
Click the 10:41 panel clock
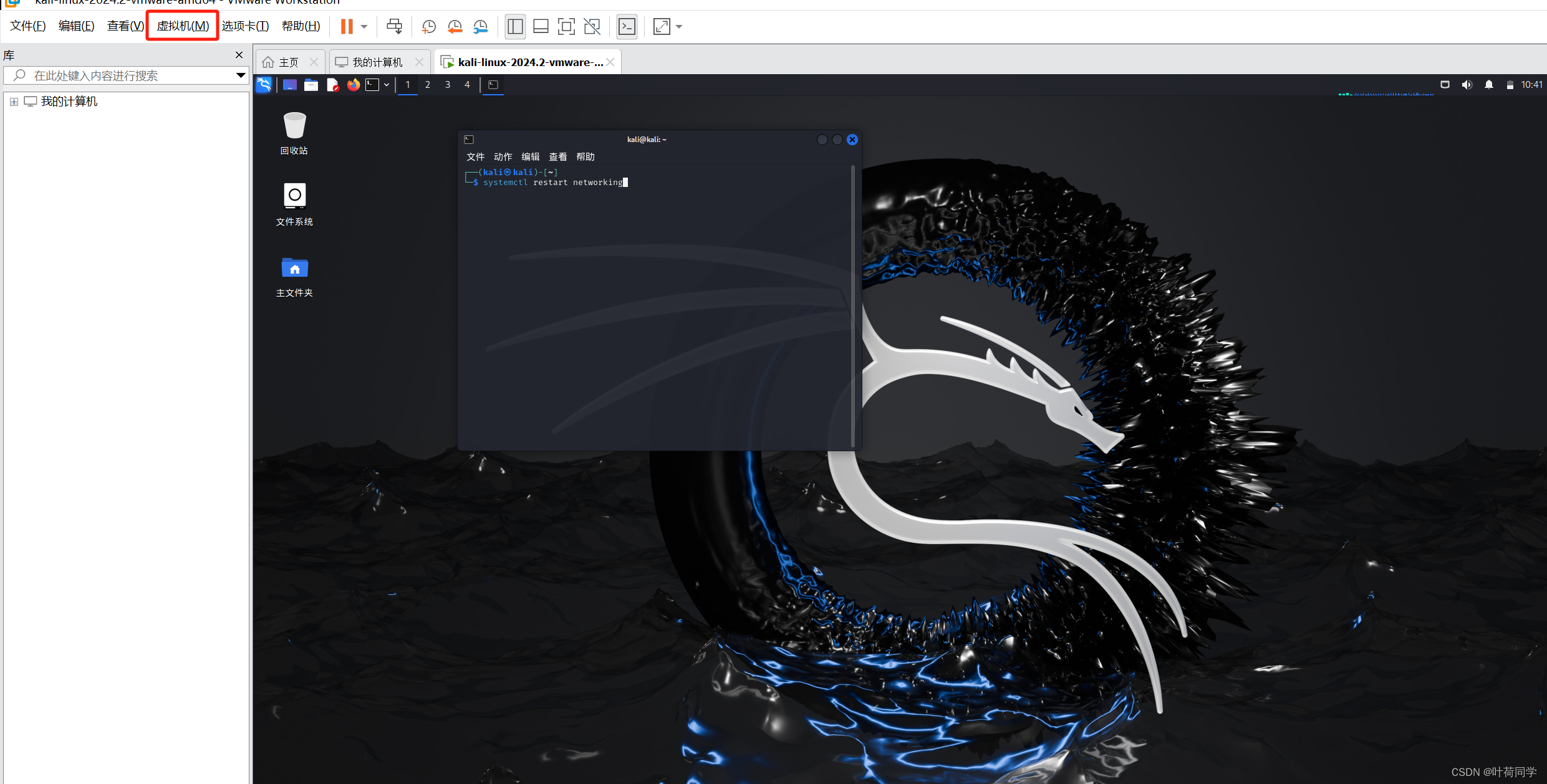[1531, 85]
